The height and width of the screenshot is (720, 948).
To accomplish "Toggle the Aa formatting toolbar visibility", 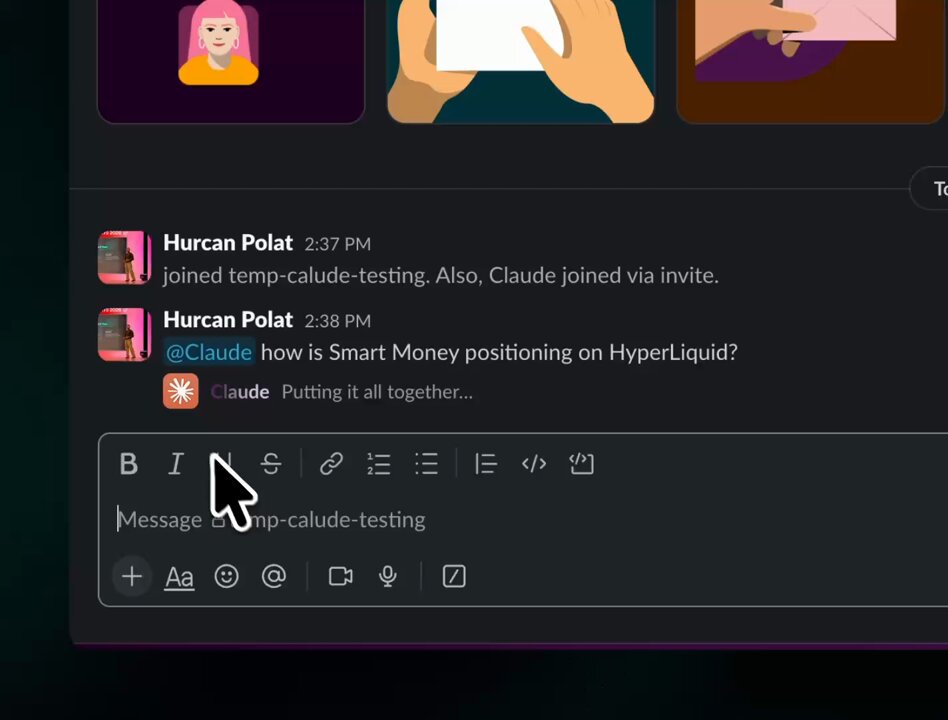I will [x=180, y=577].
